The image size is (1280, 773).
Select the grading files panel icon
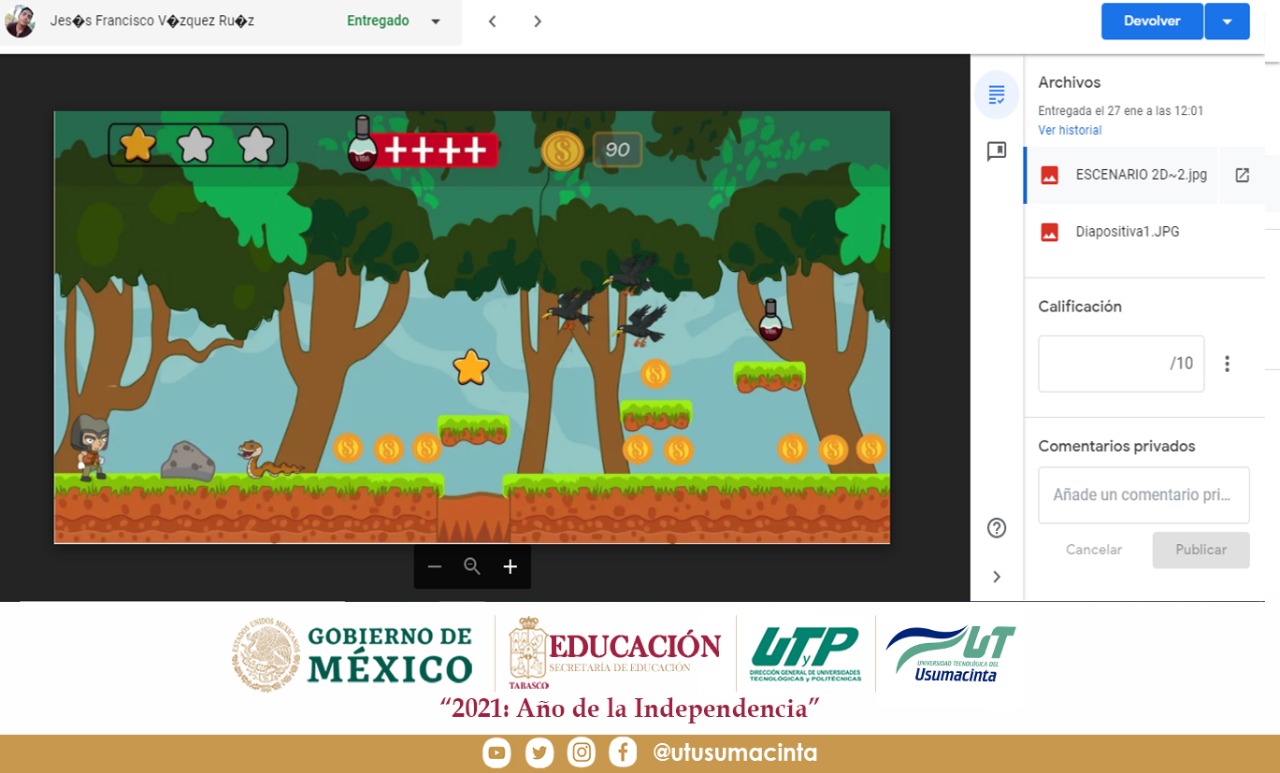click(x=996, y=95)
